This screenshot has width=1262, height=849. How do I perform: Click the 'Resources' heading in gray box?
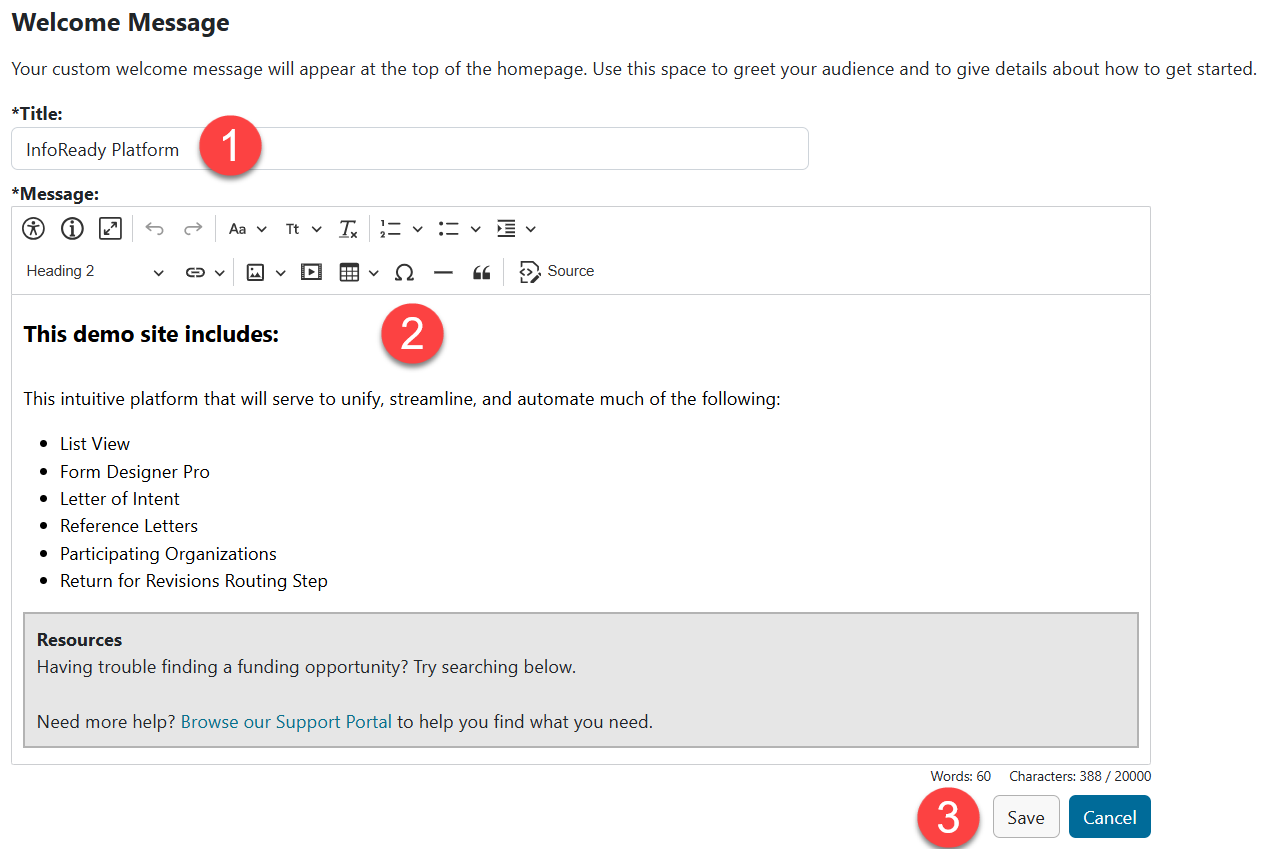(x=80, y=640)
